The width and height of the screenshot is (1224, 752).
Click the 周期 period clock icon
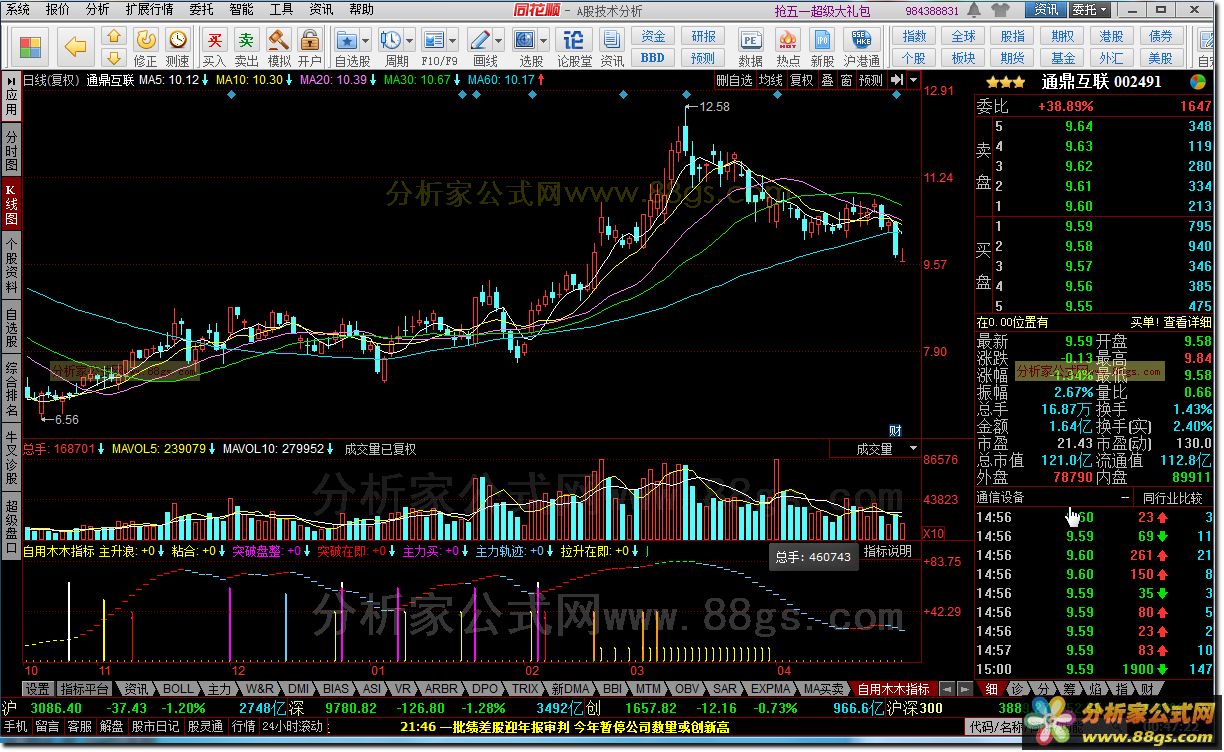pos(391,40)
